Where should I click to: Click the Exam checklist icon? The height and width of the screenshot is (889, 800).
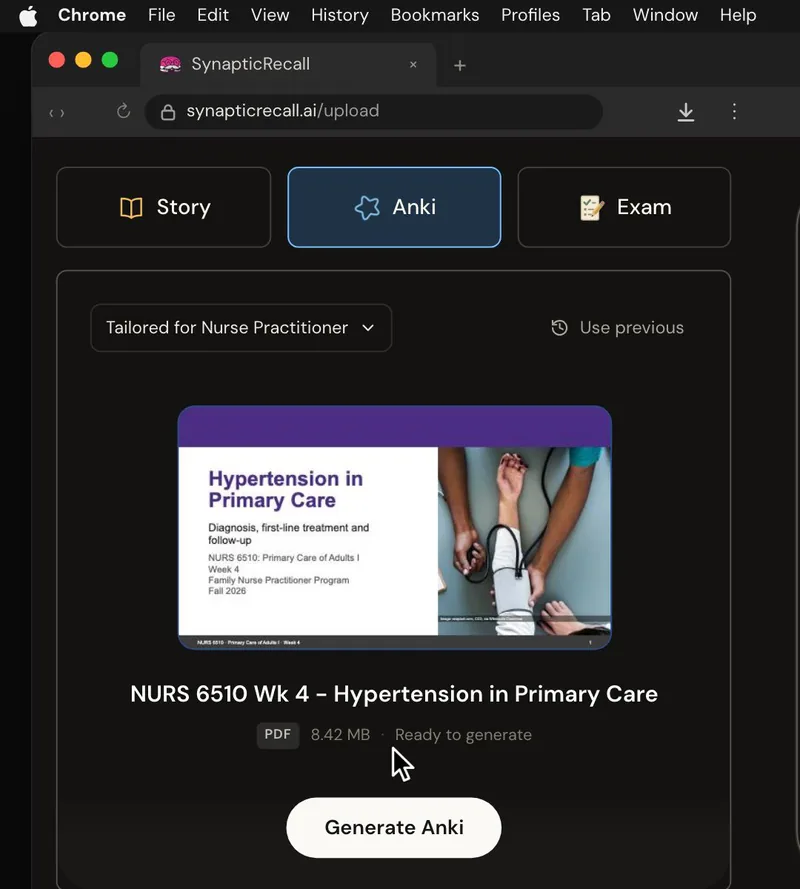tap(591, 208)
